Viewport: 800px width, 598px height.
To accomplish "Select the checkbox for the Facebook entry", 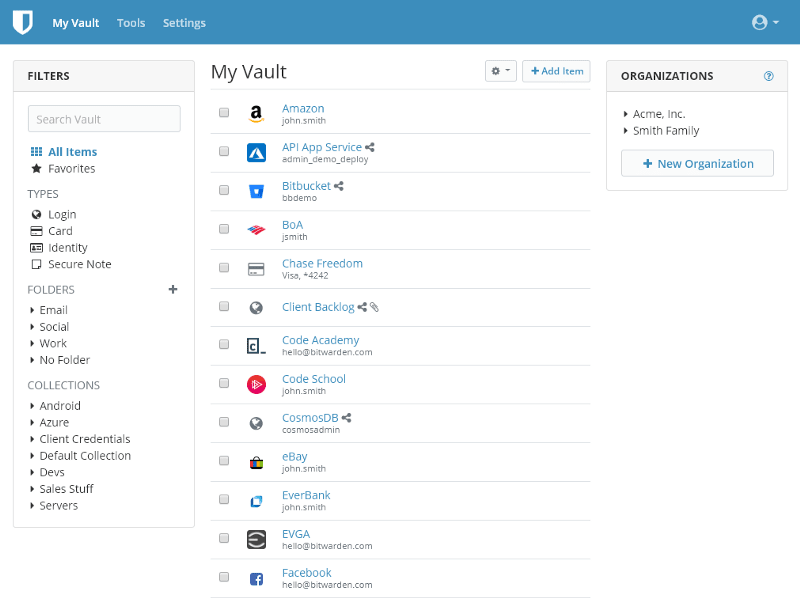I will [x=224, y=577].
